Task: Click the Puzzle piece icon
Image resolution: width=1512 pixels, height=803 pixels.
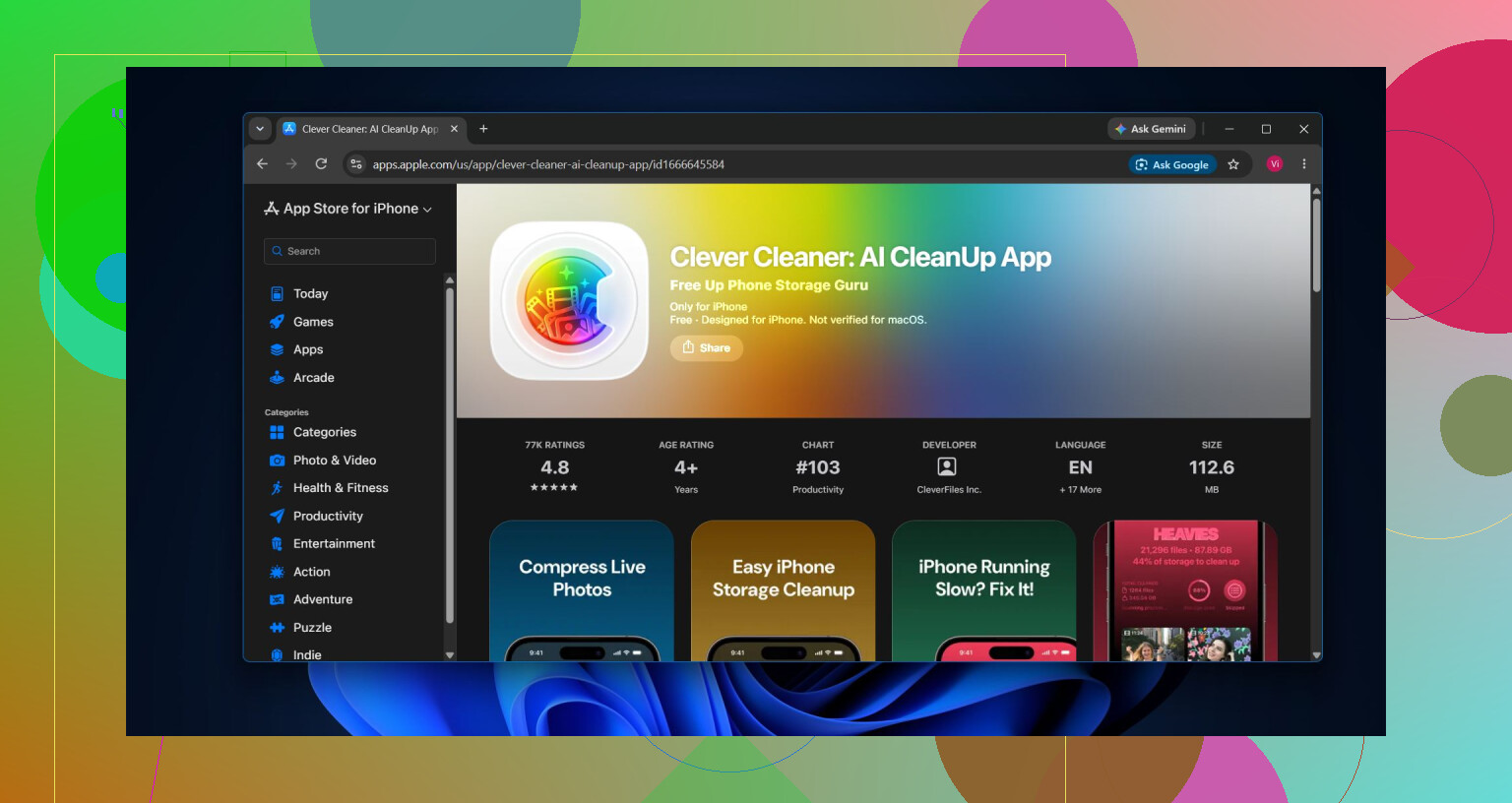Action: 278,628
